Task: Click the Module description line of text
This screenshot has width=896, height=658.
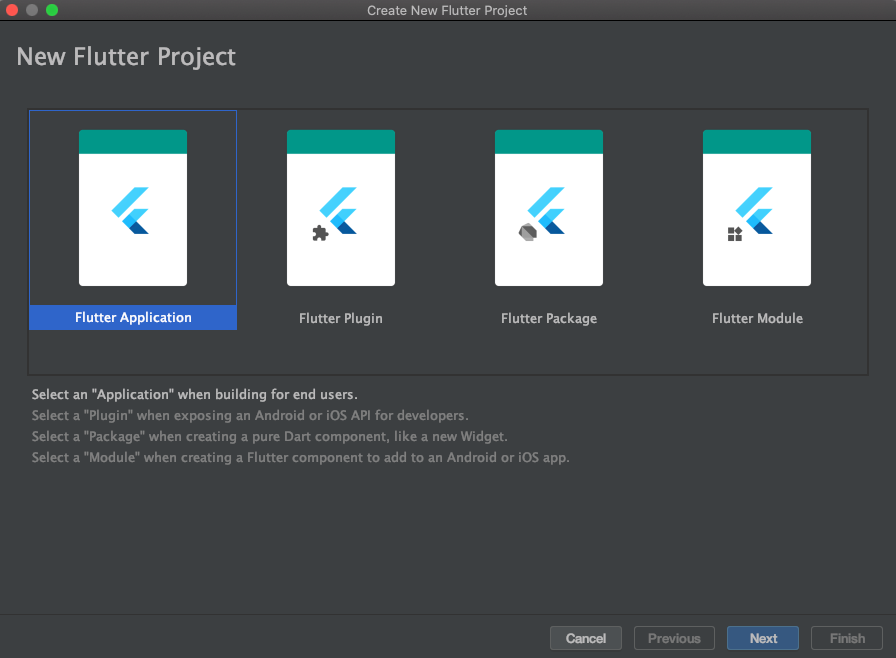Action: [301, 458]
